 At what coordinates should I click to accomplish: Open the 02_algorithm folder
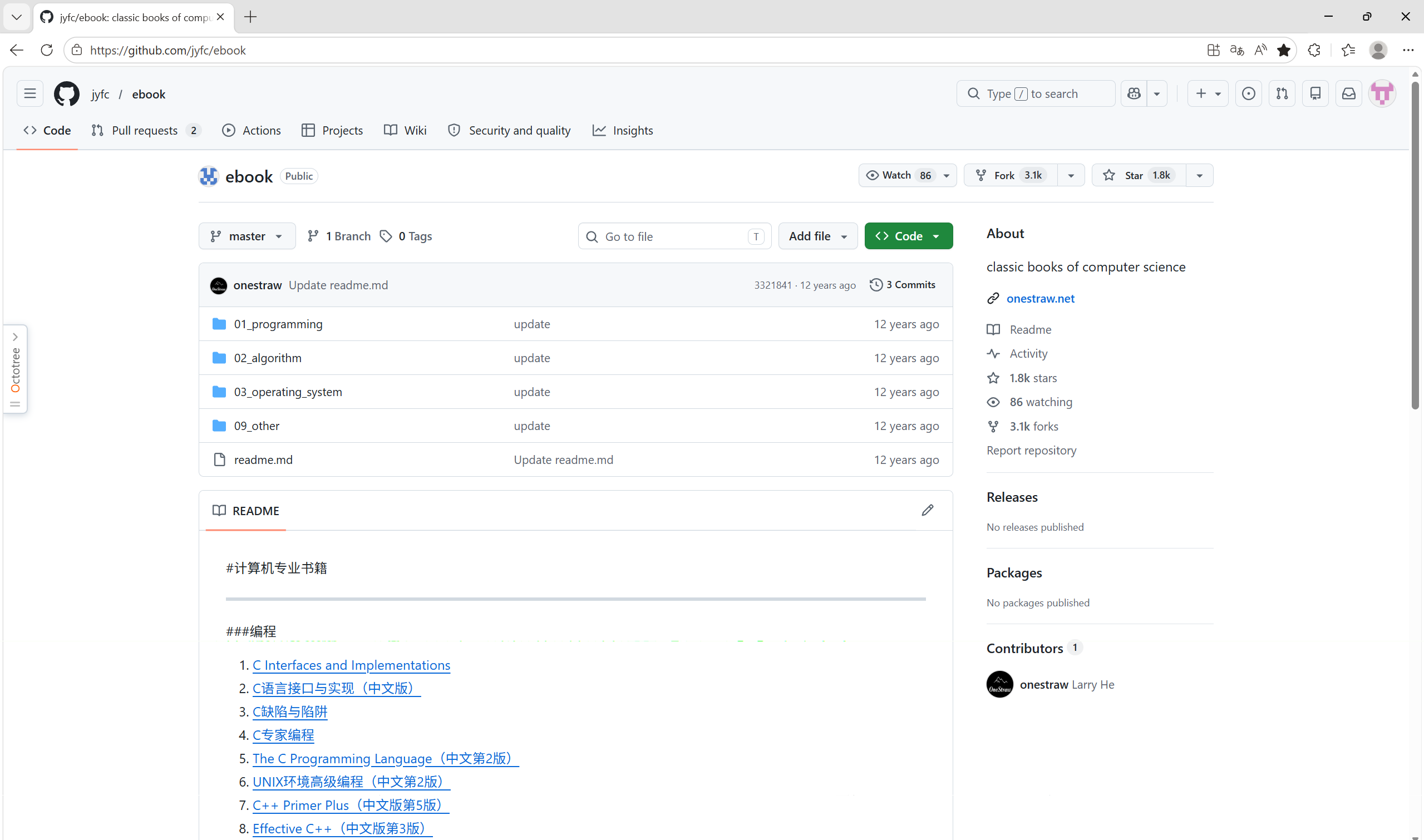tap(268, 358)
